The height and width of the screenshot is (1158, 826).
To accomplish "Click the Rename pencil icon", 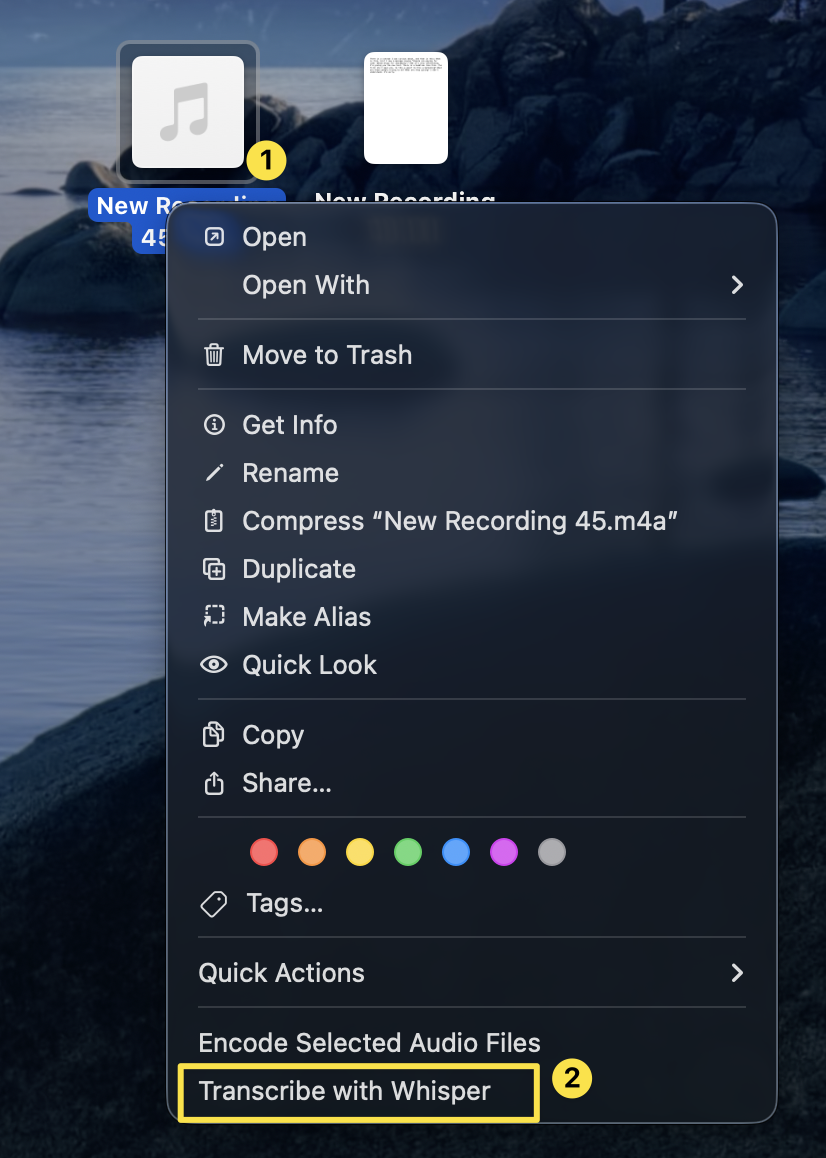I will [x=214, y=473].
